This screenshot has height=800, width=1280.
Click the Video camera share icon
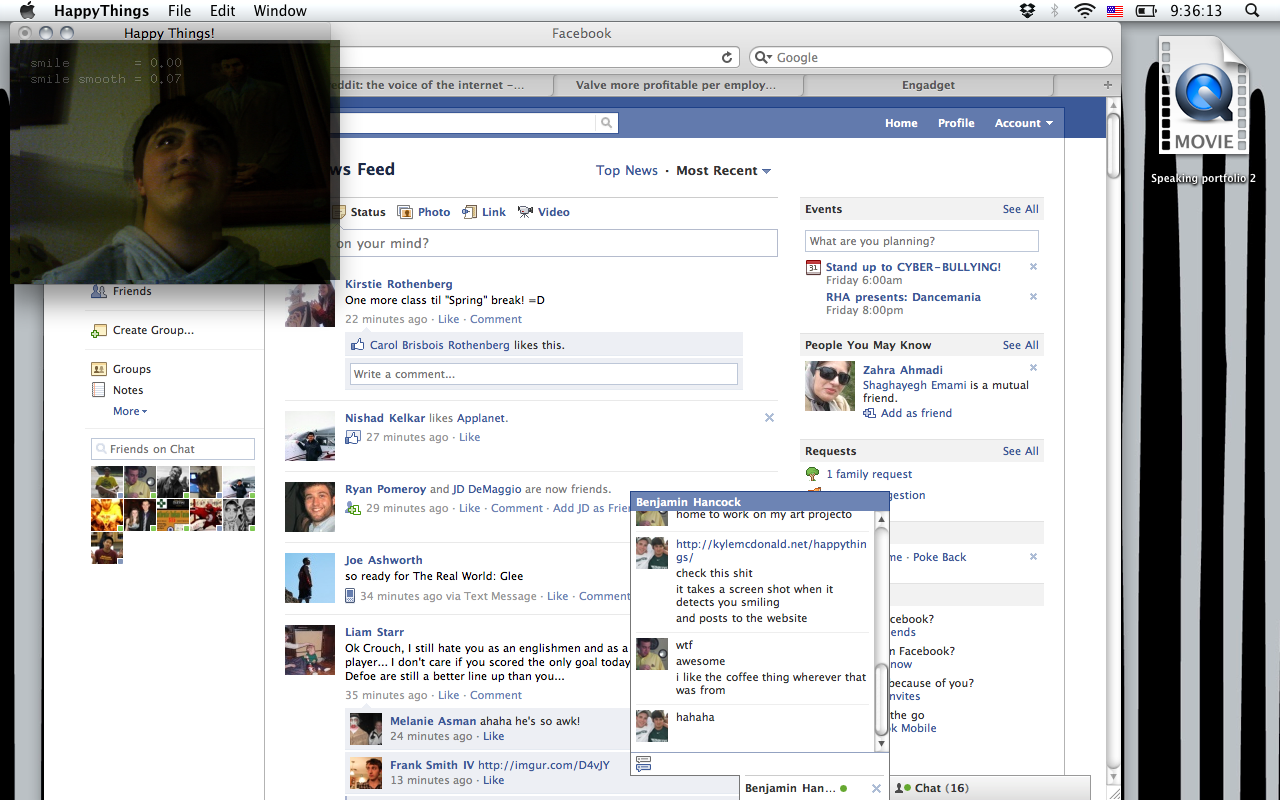pyautogui.click(x=525, y=212)
